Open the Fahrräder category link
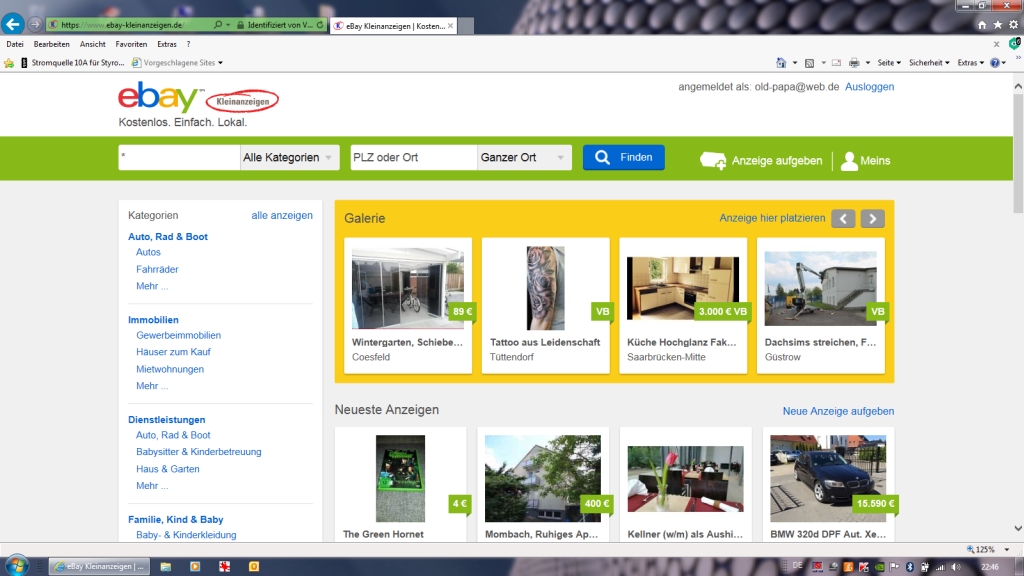 point(157,269)
